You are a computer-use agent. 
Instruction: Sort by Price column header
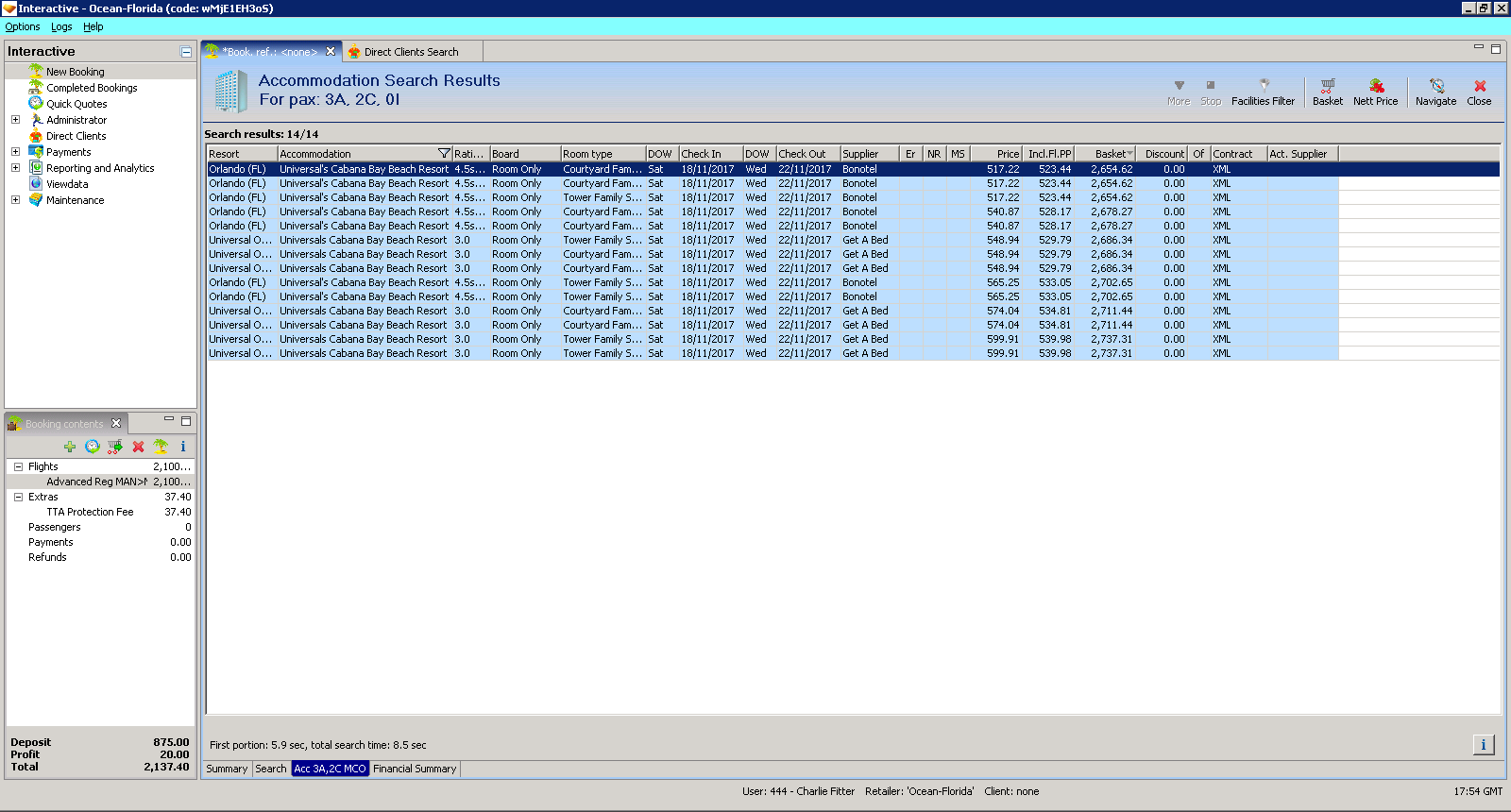pyautogui.click(x=996, y=154)
